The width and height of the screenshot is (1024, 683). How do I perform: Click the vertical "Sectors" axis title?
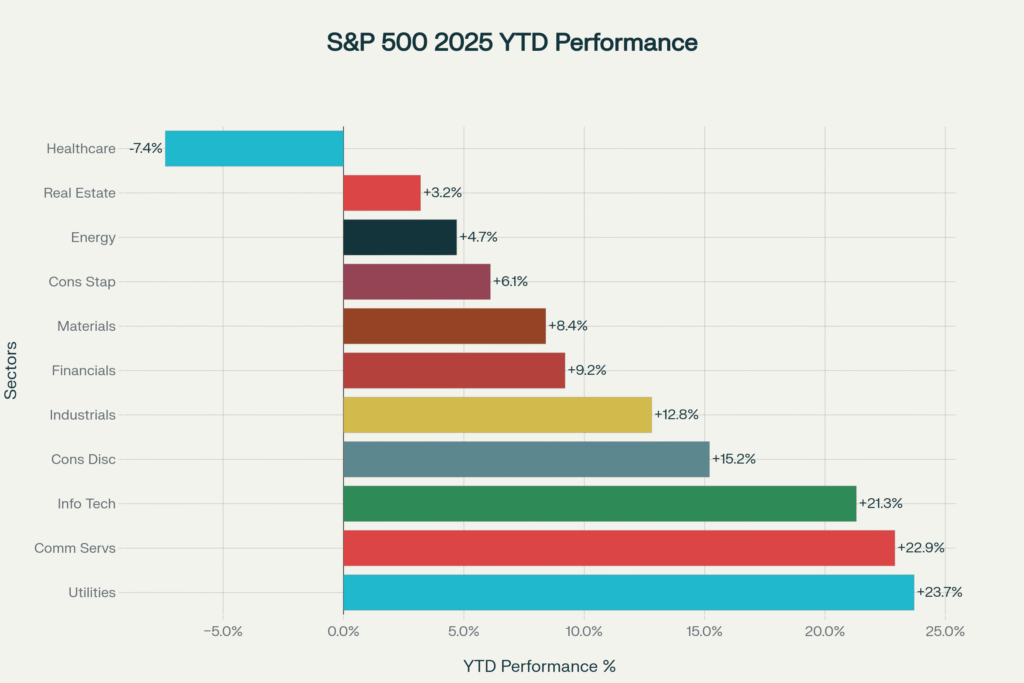click(x=11, y=370)
